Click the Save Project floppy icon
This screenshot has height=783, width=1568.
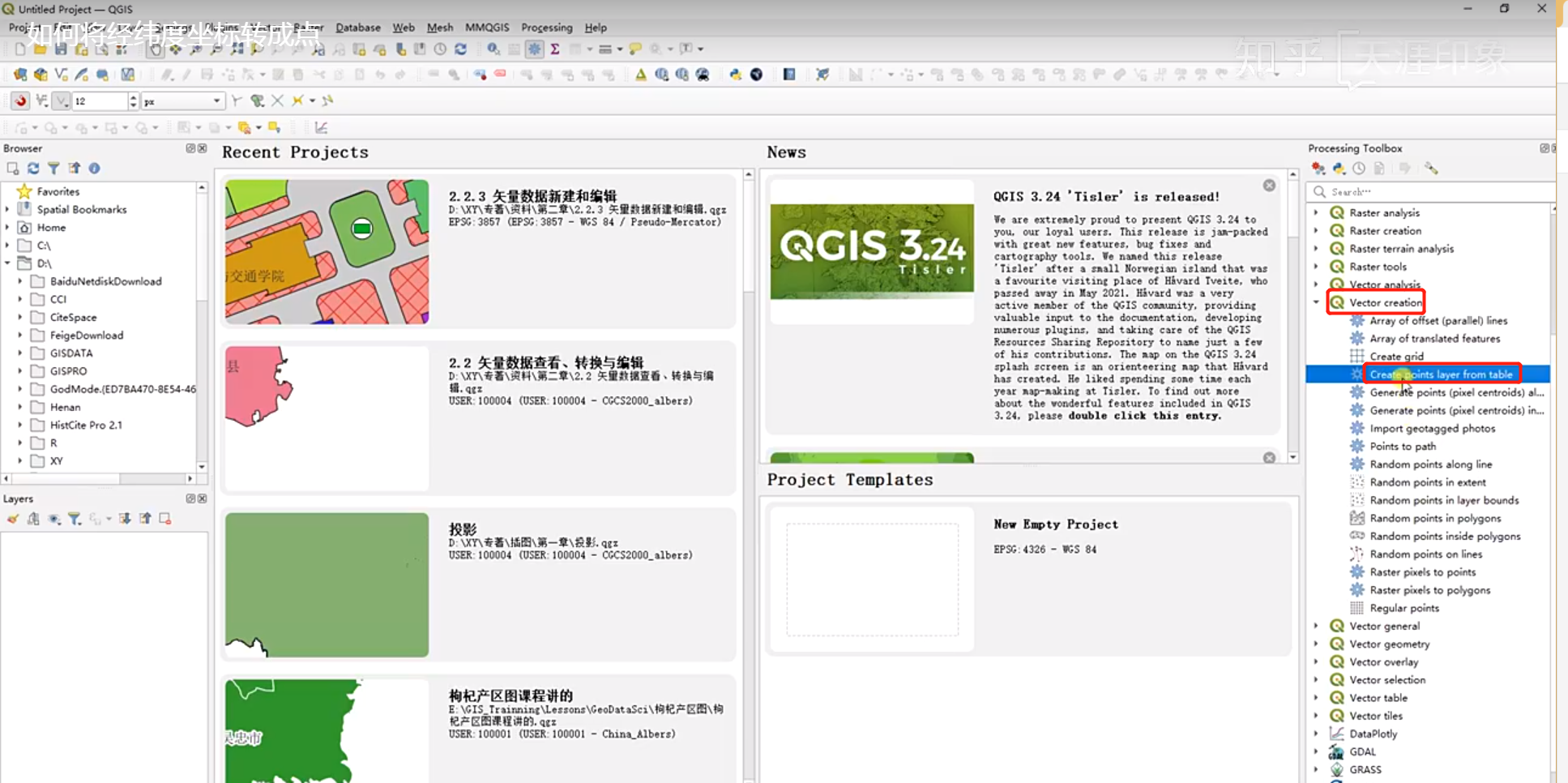click(61, 49)
